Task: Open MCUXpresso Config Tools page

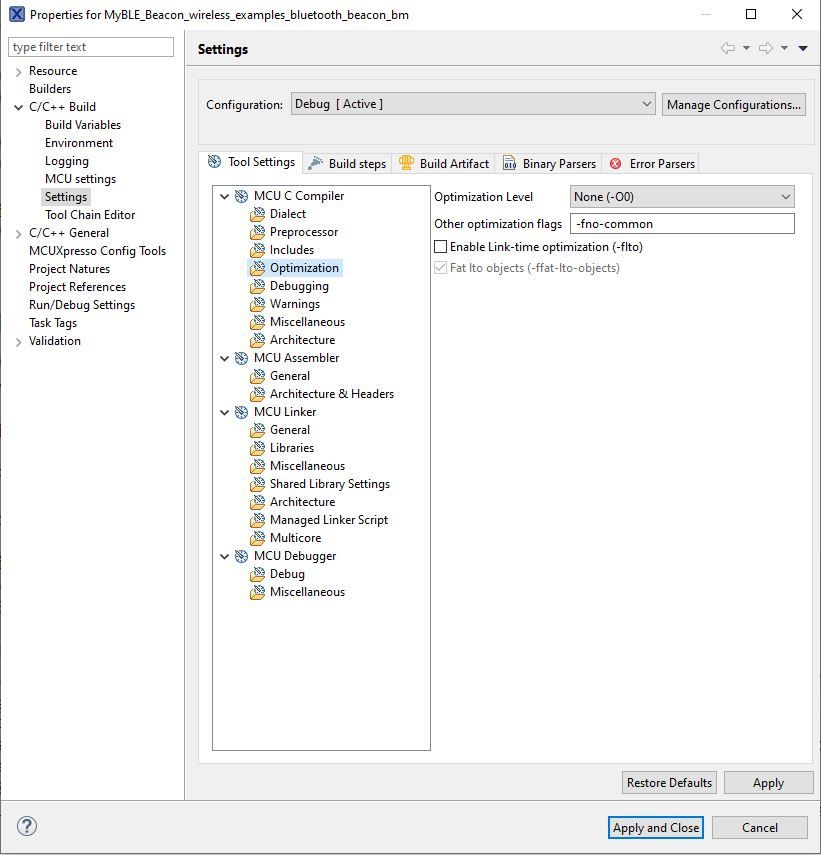Action: coord(97,251)
